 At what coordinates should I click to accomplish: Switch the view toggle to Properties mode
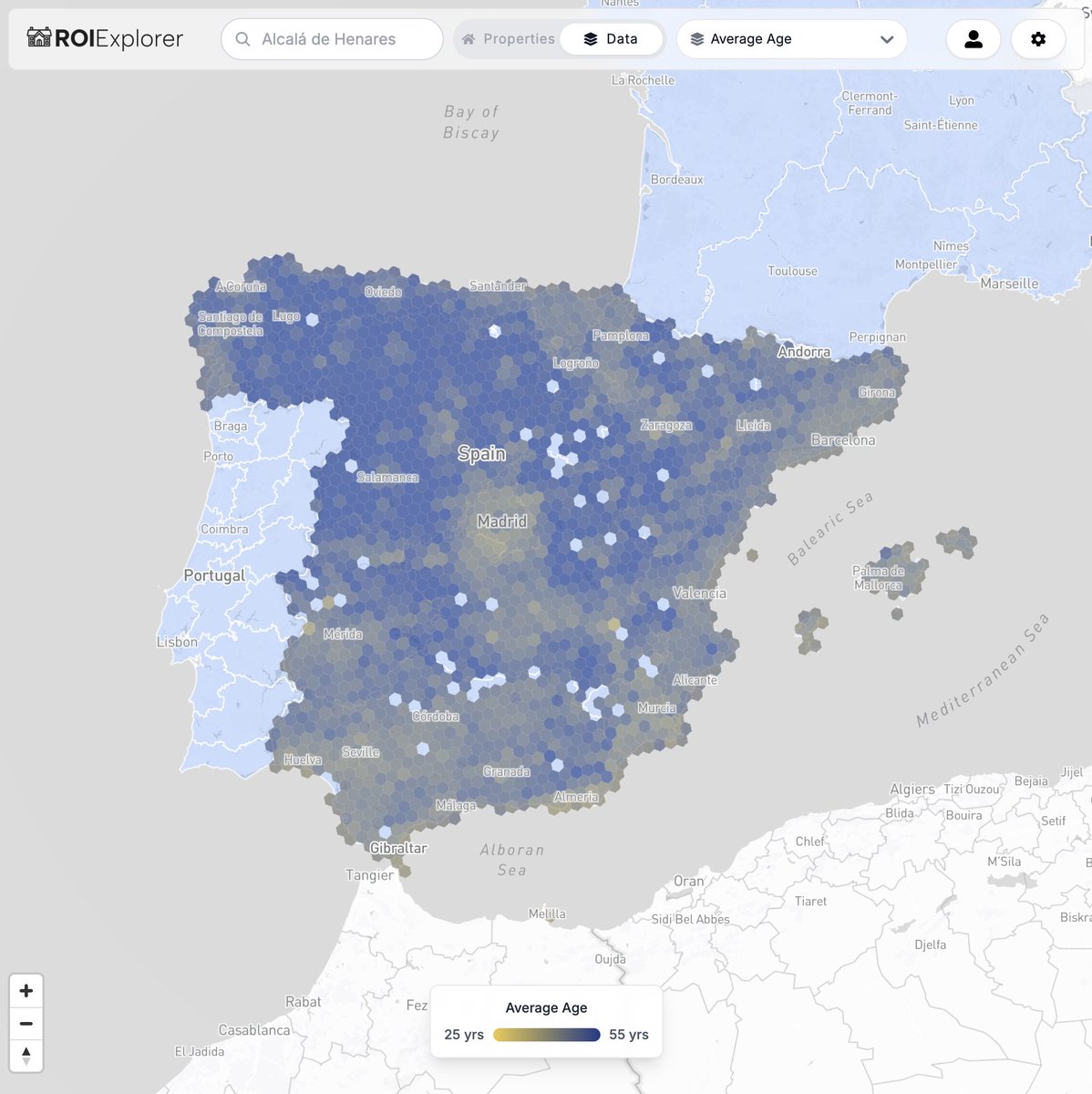point(520,38)
